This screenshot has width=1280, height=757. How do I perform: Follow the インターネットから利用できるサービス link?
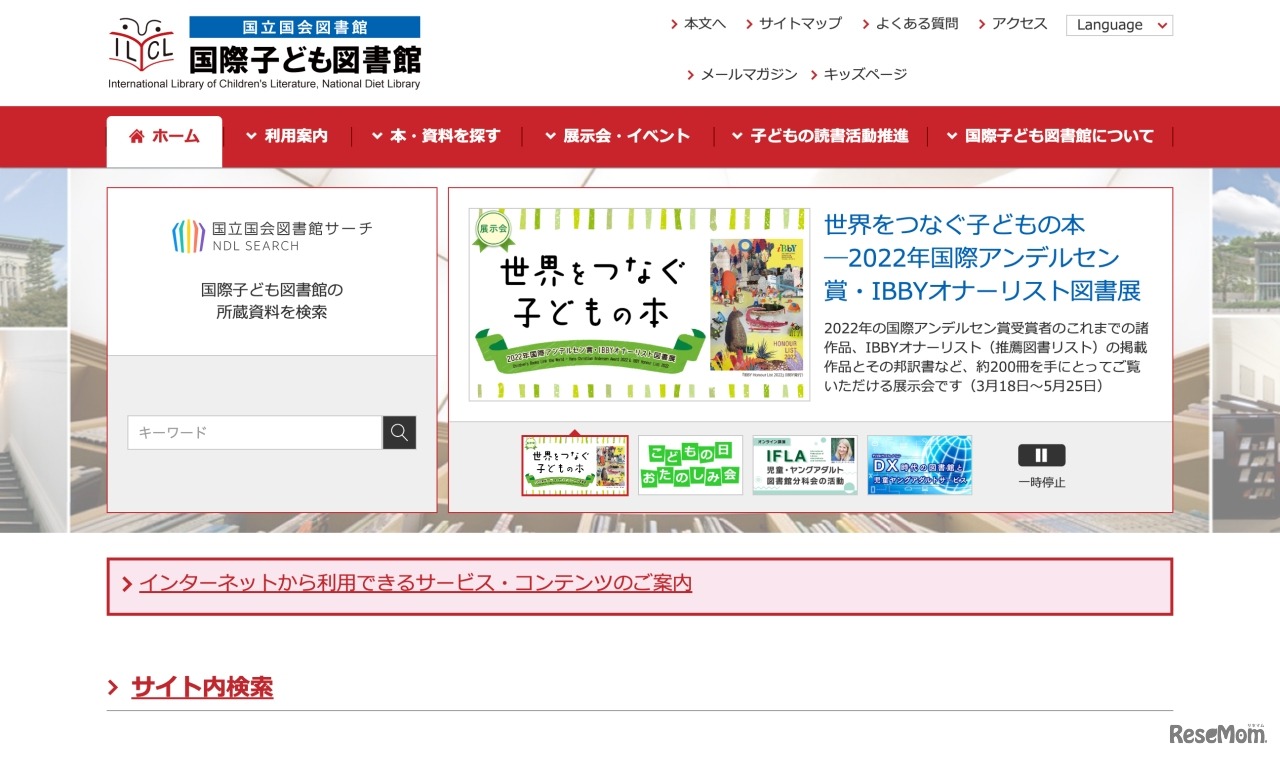(x=415, y=583)
